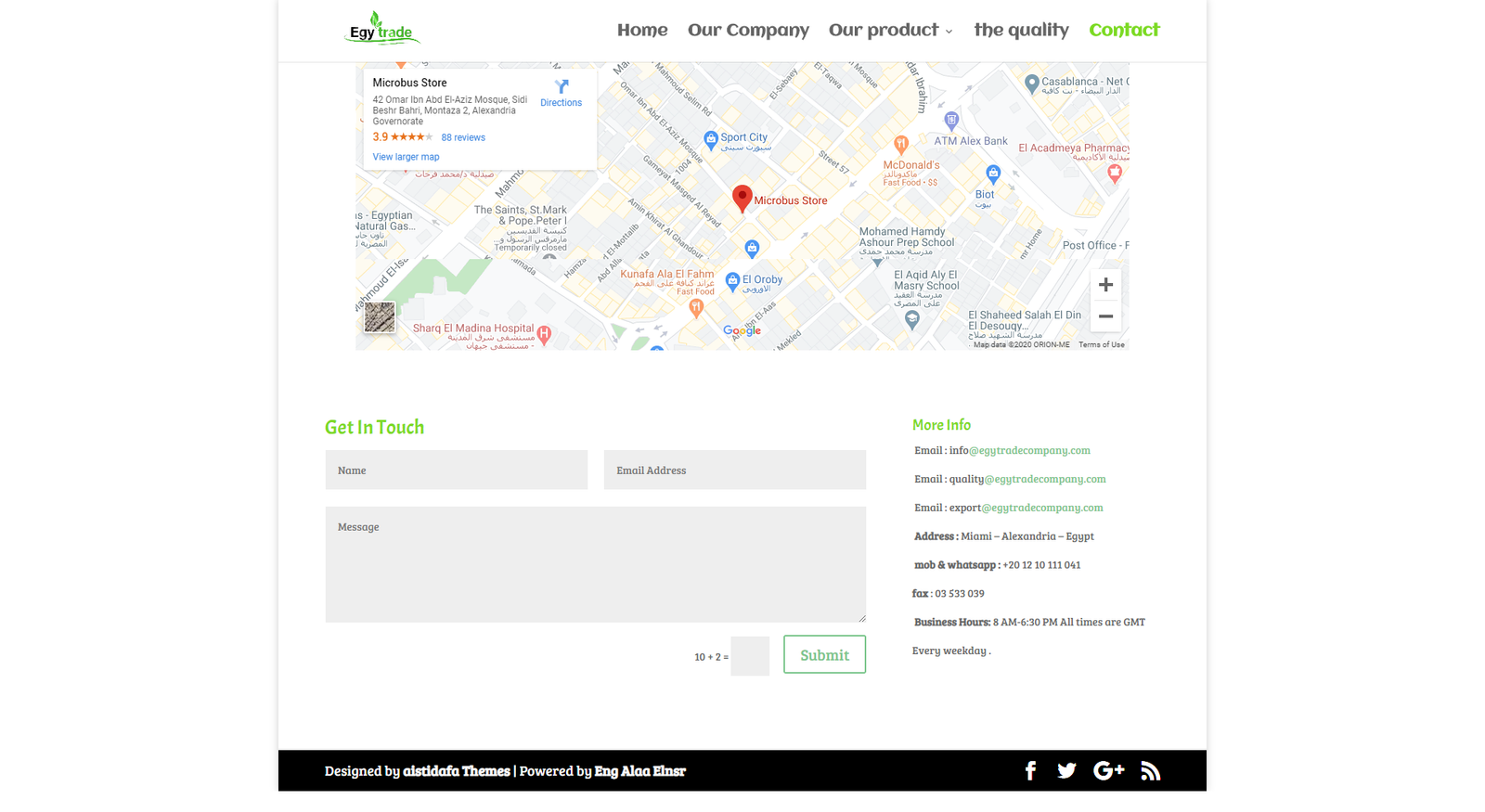
Task: Switch map to satellite view thumbnail
Action: click(380, 317)
